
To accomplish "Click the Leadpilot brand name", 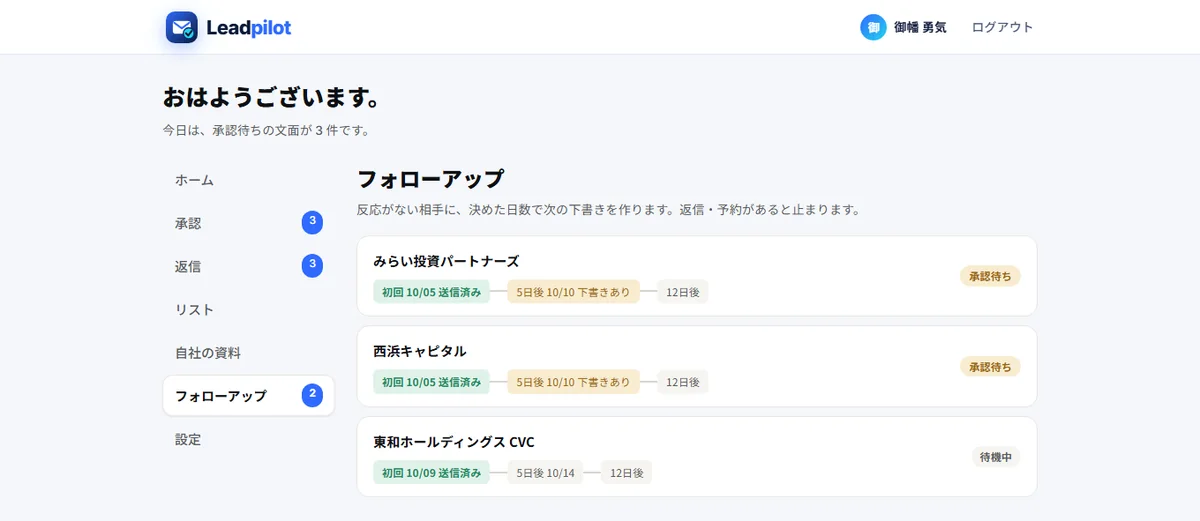I will pos(248,28).
